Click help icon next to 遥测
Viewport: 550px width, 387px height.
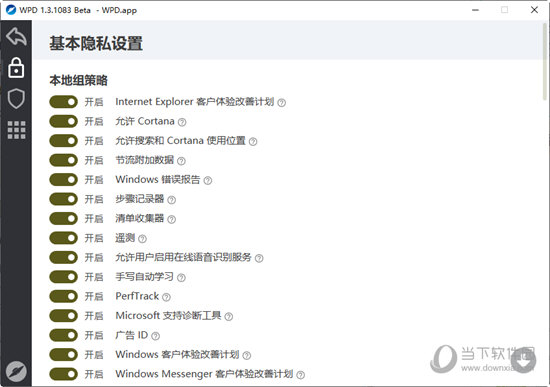click(x=142, y=239)
